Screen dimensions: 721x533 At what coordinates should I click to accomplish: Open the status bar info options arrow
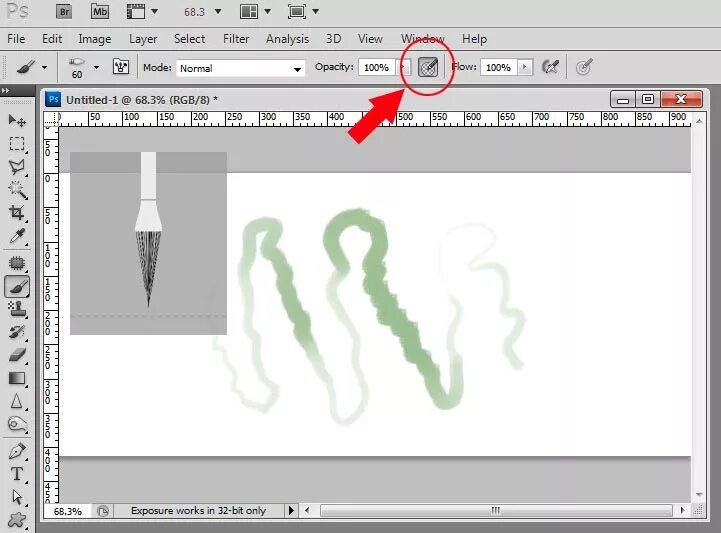[x=291, y=510]
